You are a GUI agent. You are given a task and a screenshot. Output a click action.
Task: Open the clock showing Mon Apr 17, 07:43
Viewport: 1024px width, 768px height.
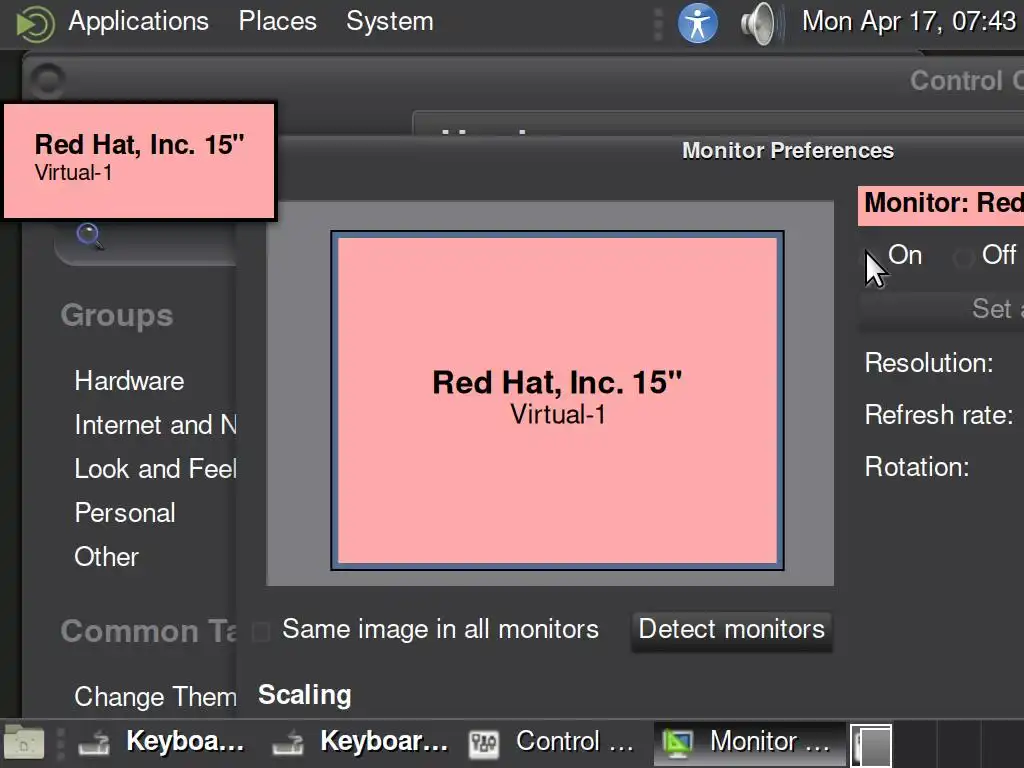click(908, 22)
